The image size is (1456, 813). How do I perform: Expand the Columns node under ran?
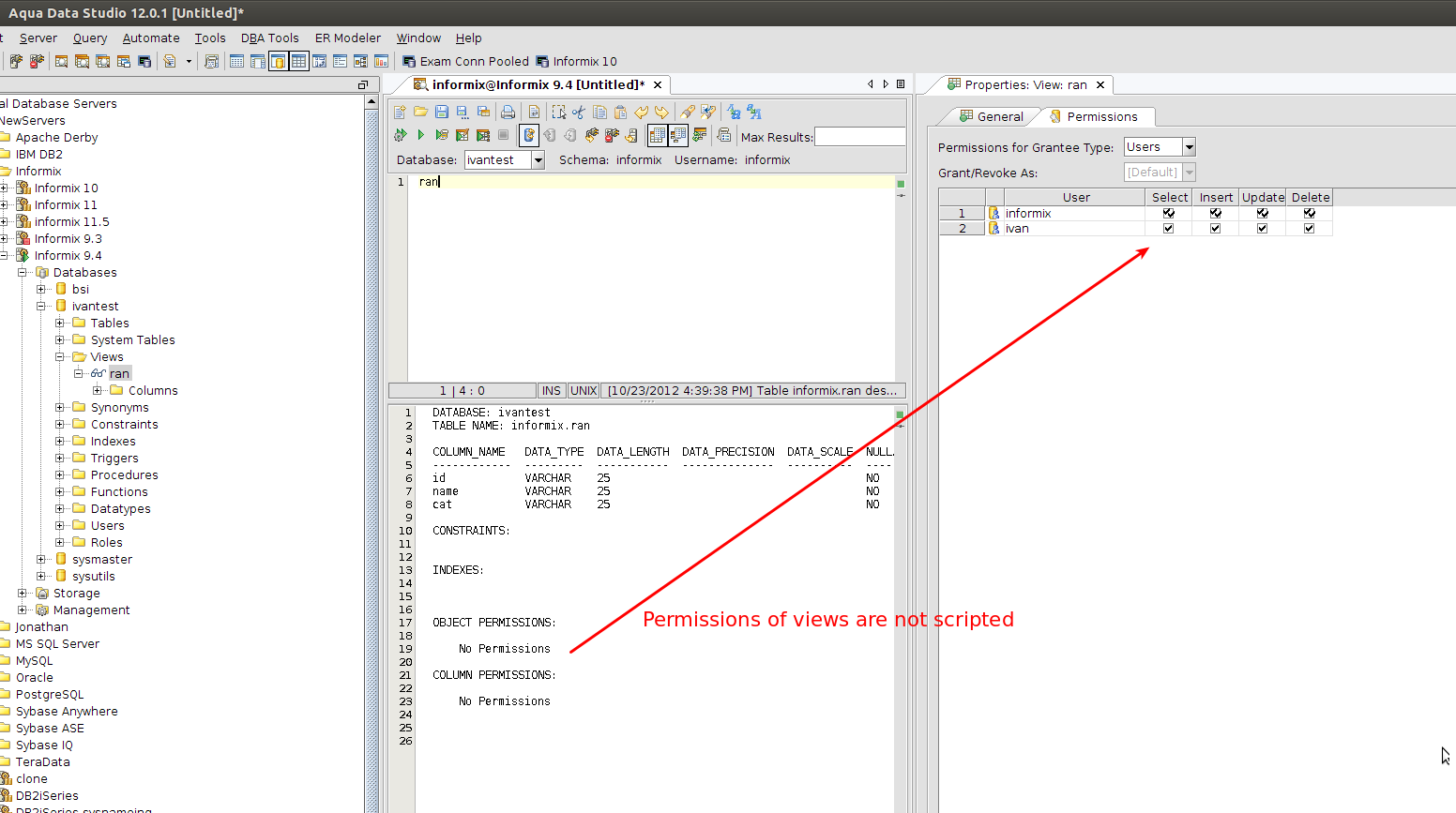[x=98, y=390]
